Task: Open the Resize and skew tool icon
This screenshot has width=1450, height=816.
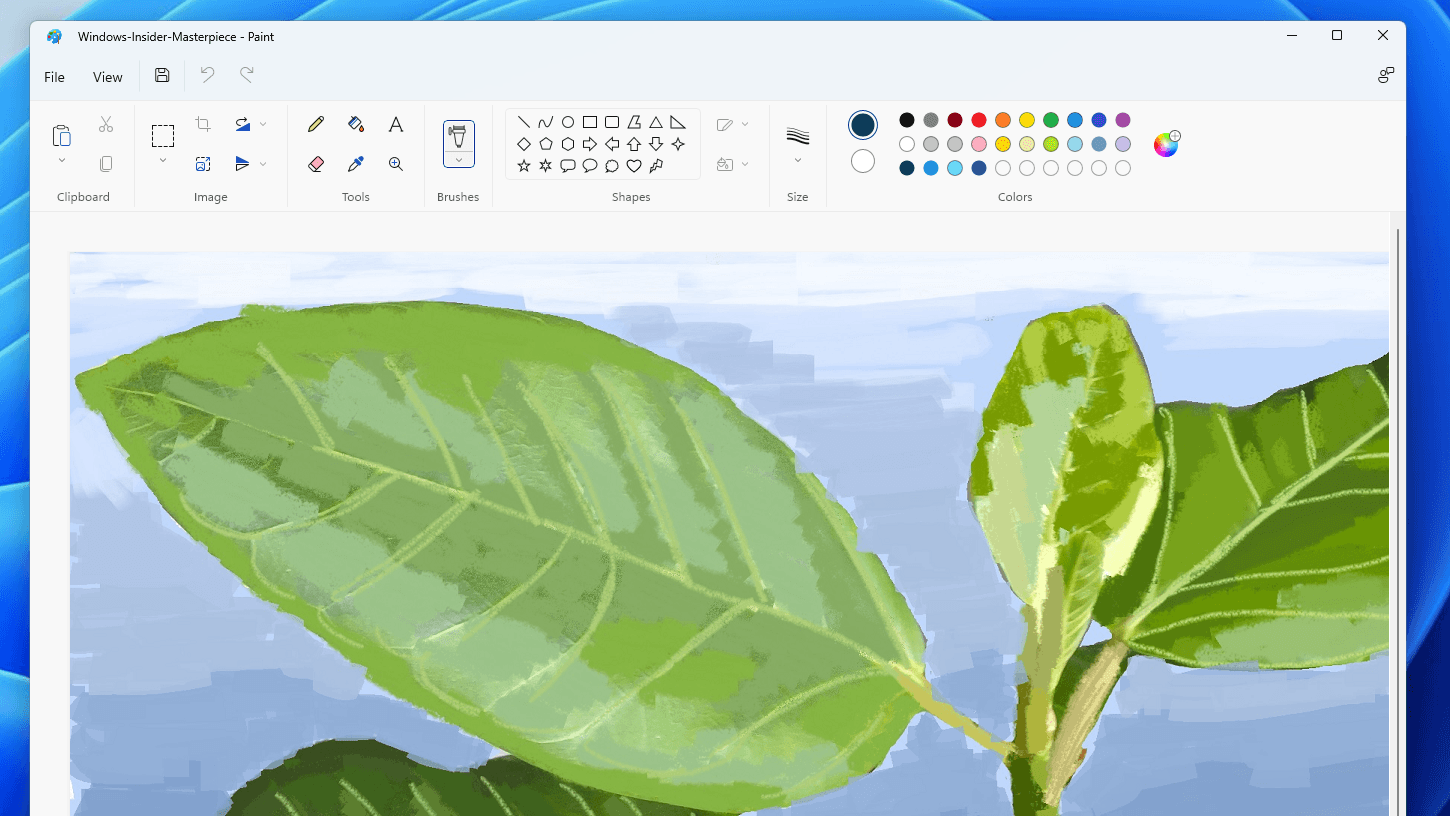Action: tap(203, 164)
